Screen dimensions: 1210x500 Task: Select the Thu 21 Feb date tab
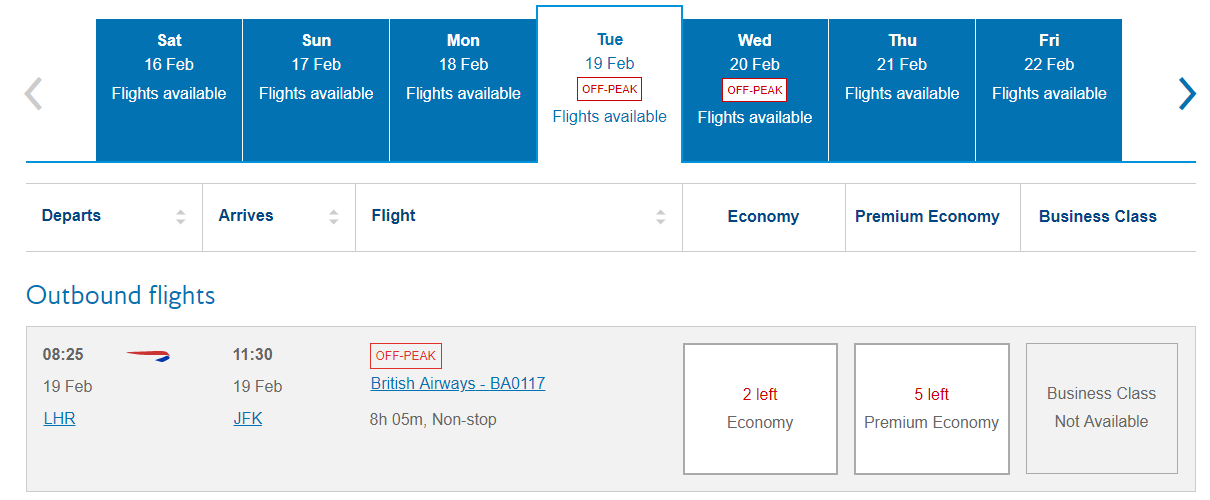point(902,90)
